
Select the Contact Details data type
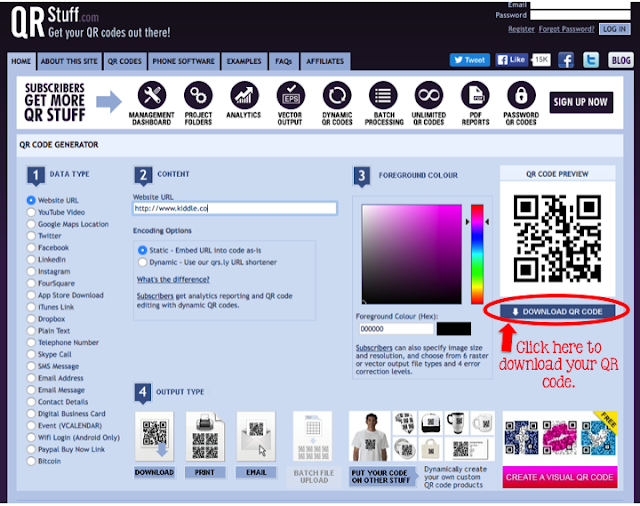pyautogui.click(x=31, y=402)
